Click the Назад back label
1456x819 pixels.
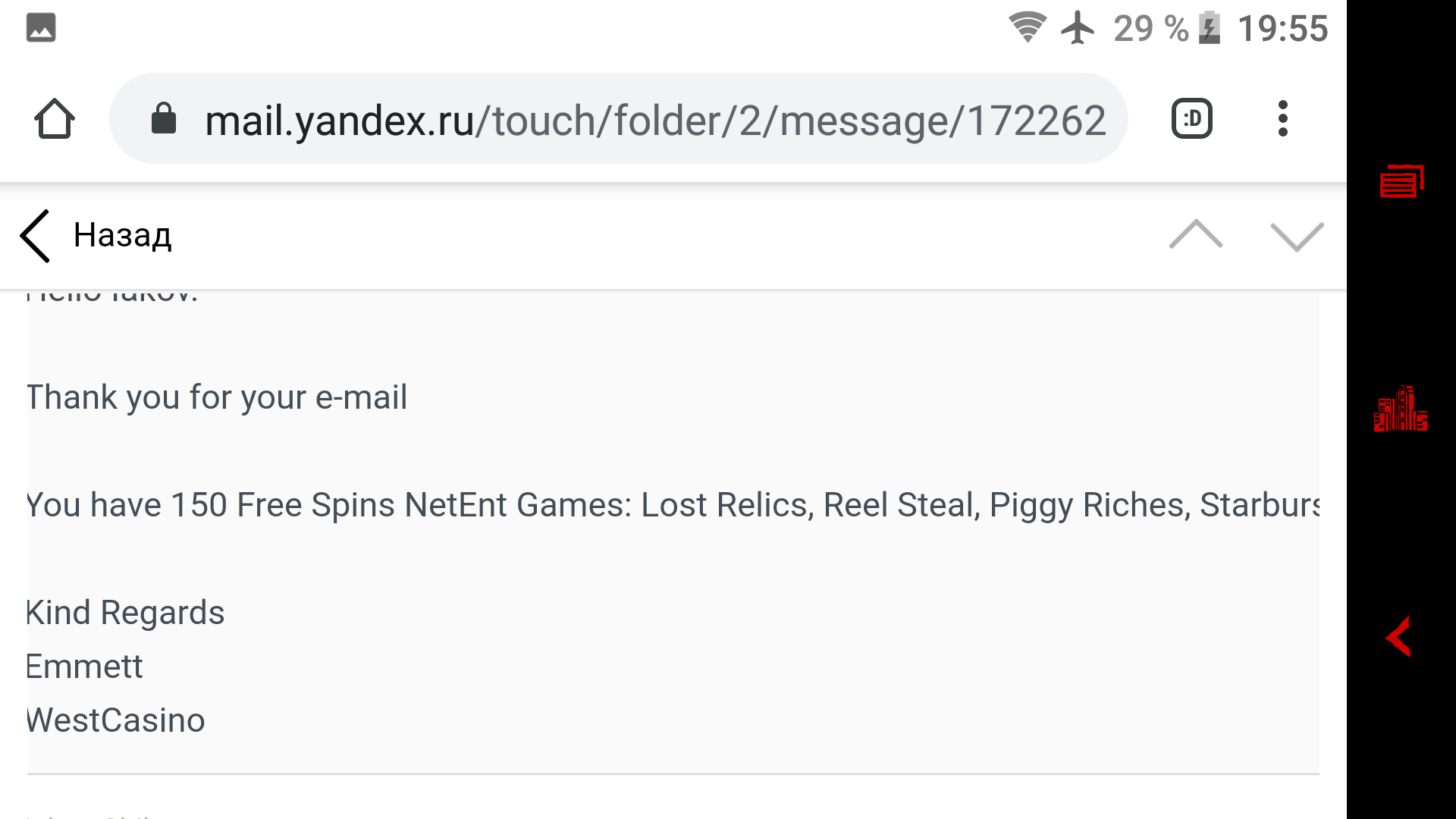122,236
